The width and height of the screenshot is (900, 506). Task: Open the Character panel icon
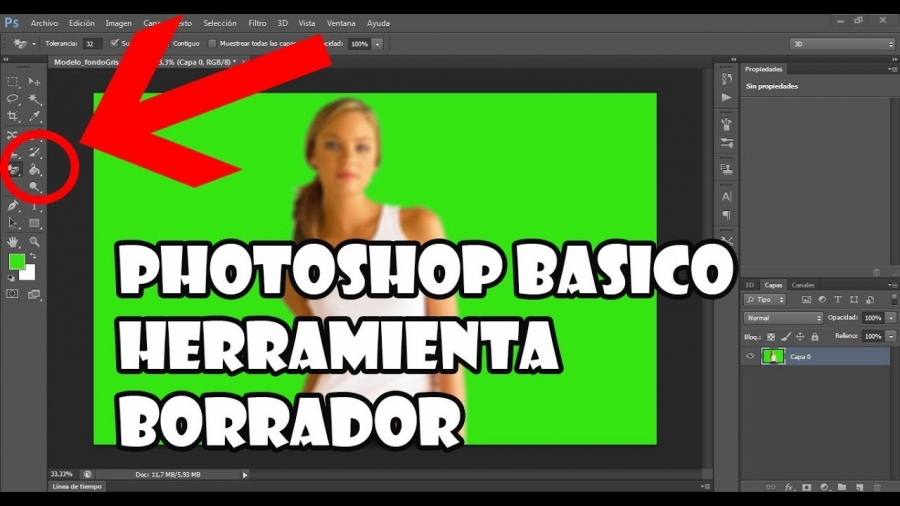pos(727,197)
